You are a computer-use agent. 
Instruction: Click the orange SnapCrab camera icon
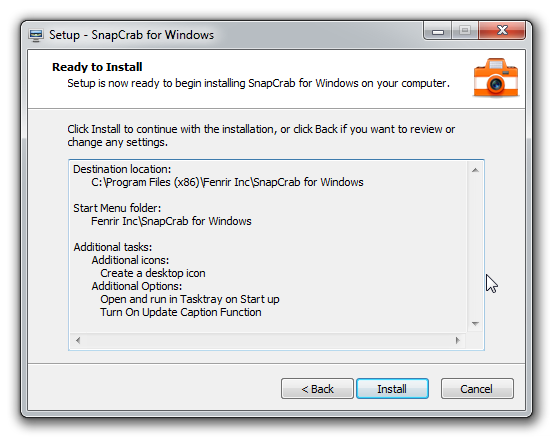pyautogui.click(x=496, y=78)
